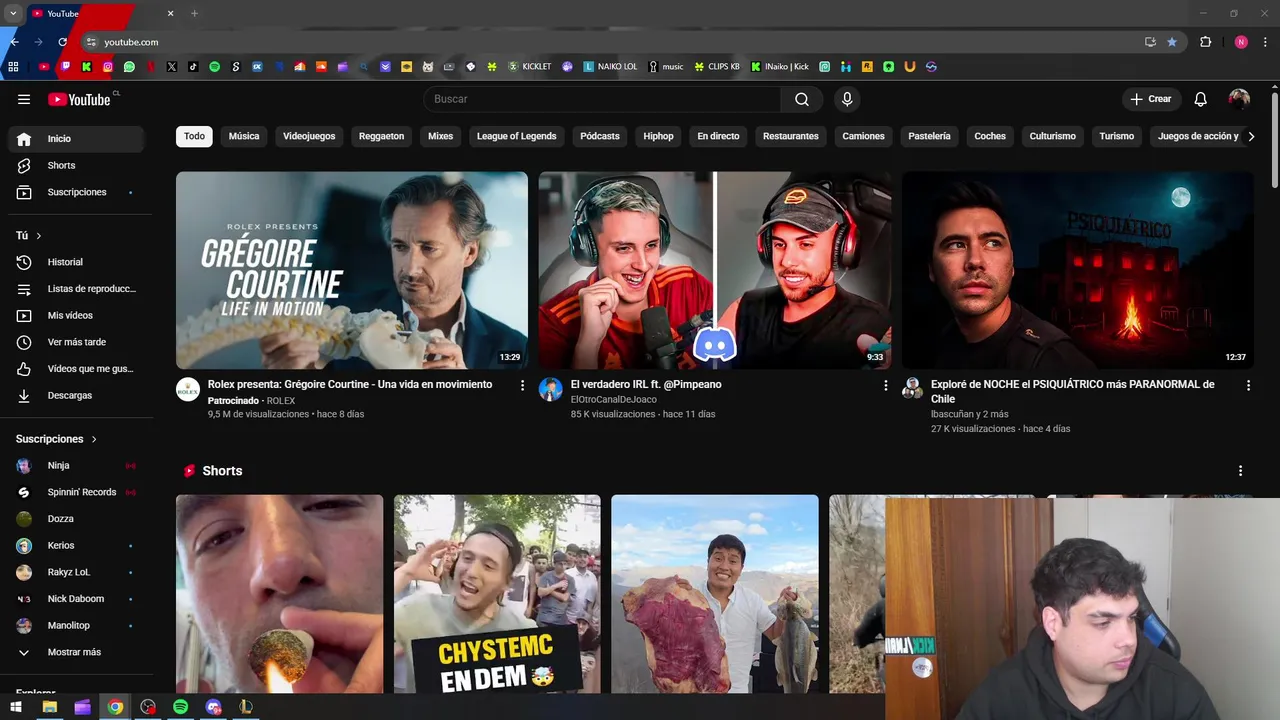Open Chrome tab search dropdown
Viewport: 1280px width, 720px height.
tap(13, 13)
